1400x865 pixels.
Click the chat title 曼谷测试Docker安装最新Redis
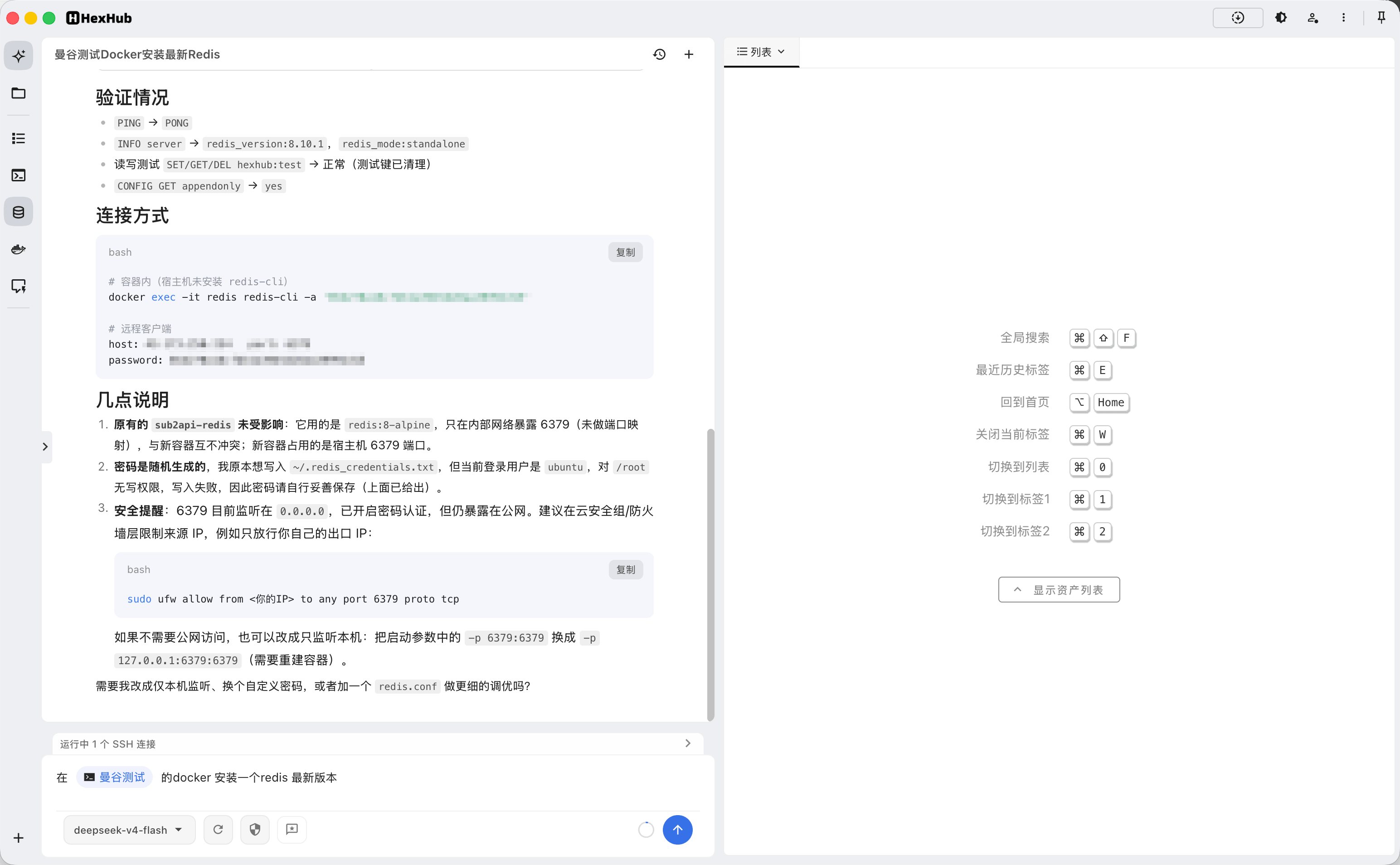(x=137, y=54)
